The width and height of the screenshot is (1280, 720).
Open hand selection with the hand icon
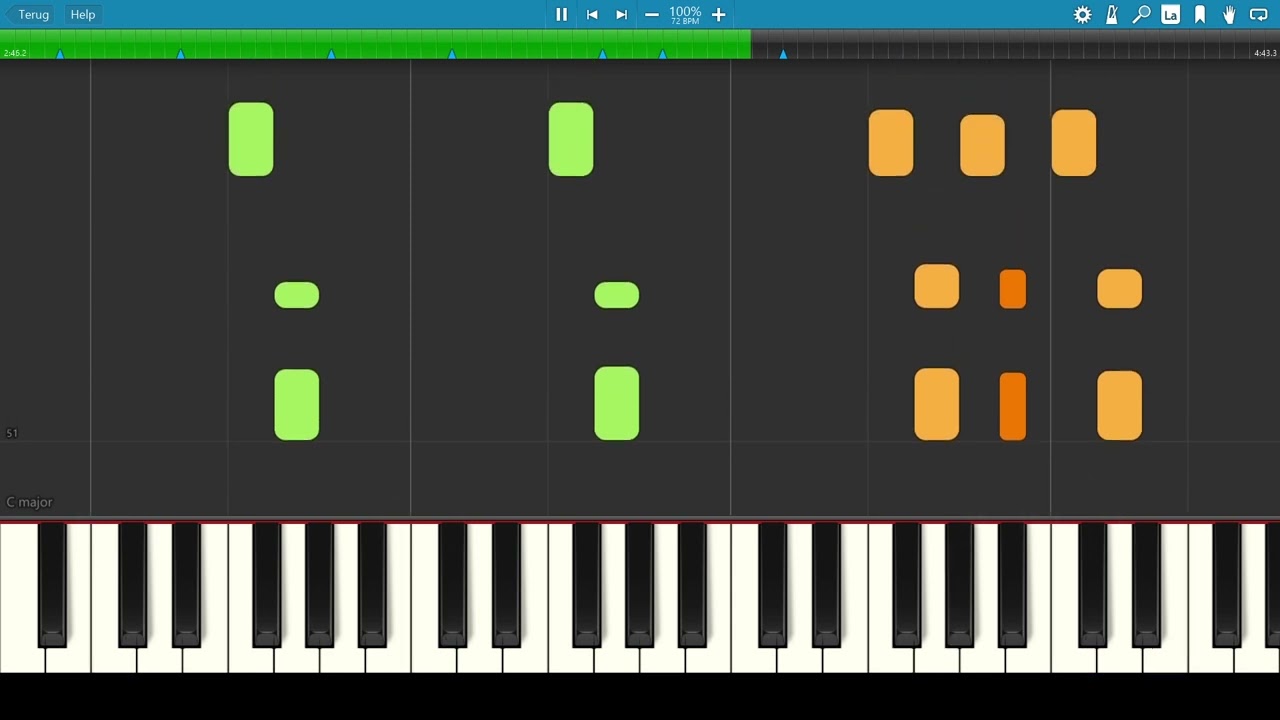click(x=1229, y=14)
